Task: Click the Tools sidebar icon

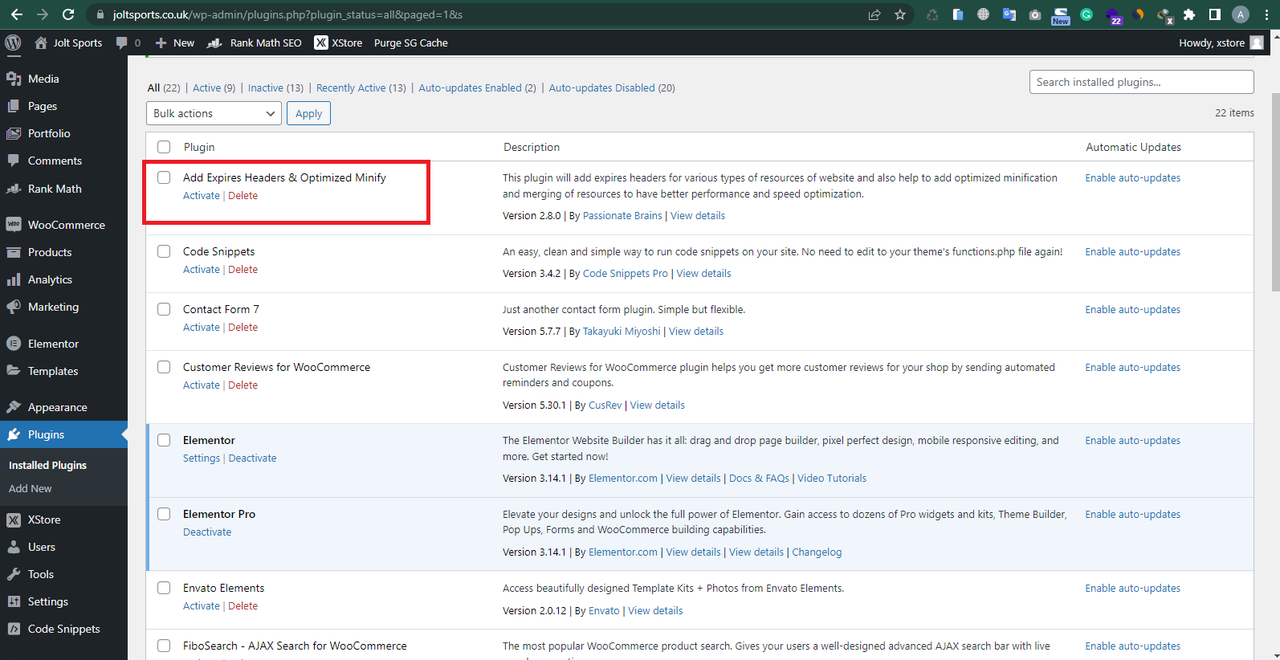Action: (x=14, y=574)
